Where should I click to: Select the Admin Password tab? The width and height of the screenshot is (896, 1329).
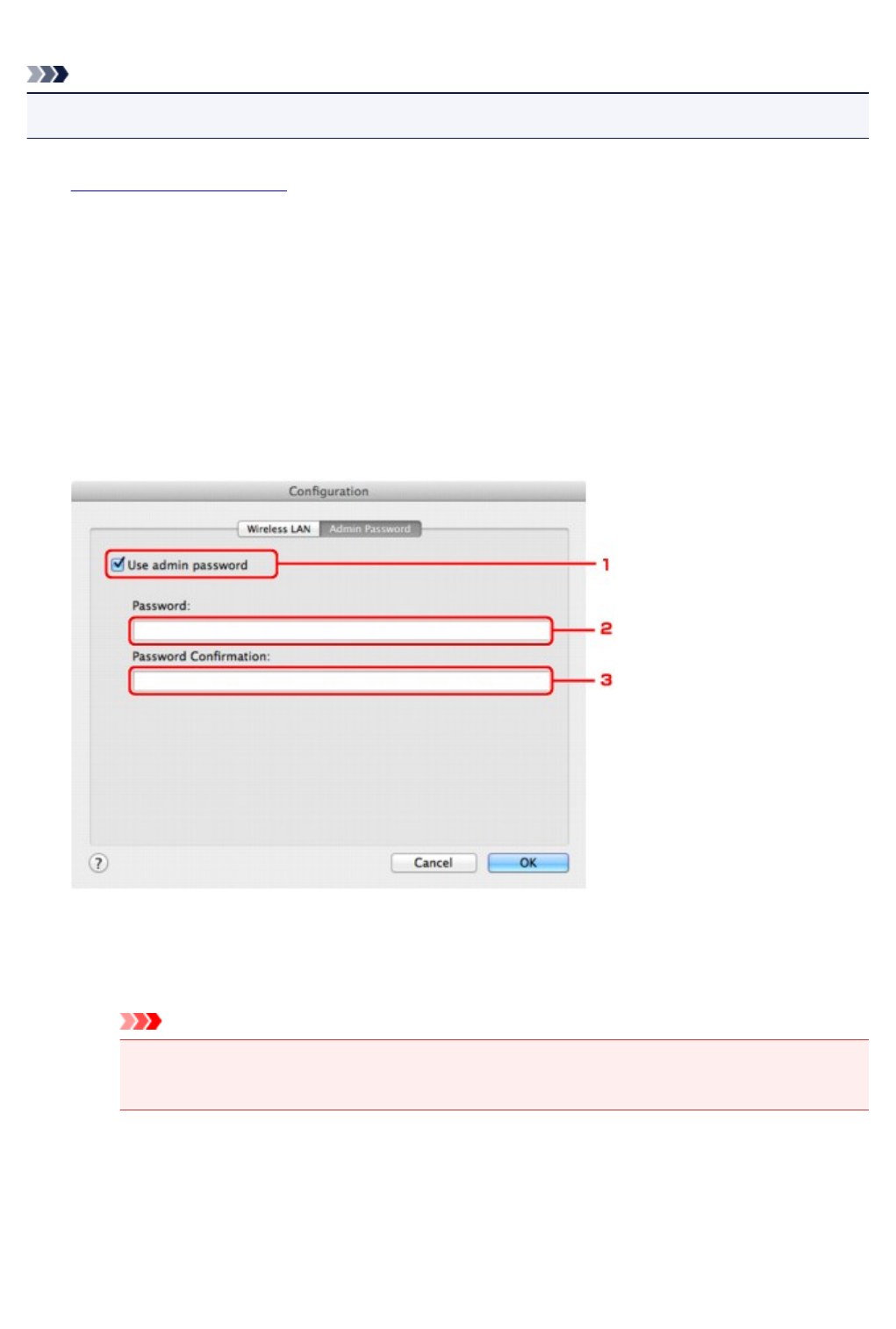370,528
